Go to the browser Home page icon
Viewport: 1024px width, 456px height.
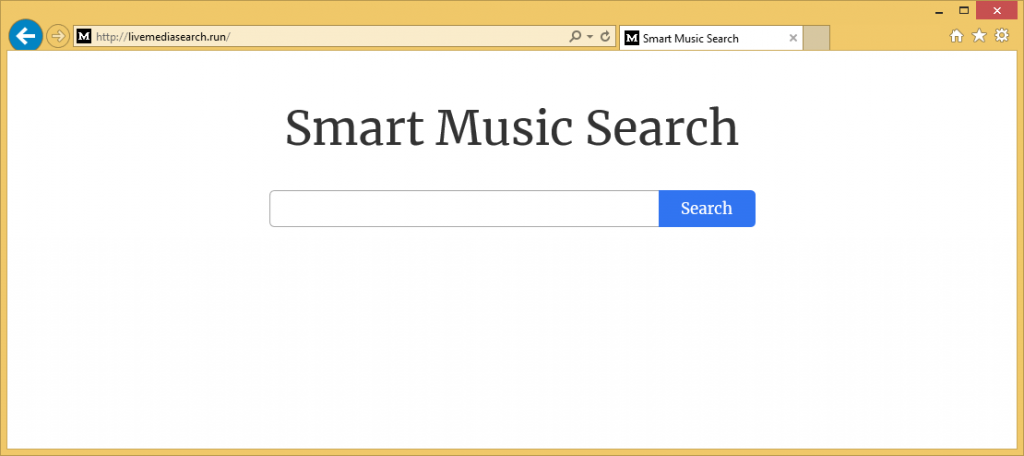[x=956, y=36]
